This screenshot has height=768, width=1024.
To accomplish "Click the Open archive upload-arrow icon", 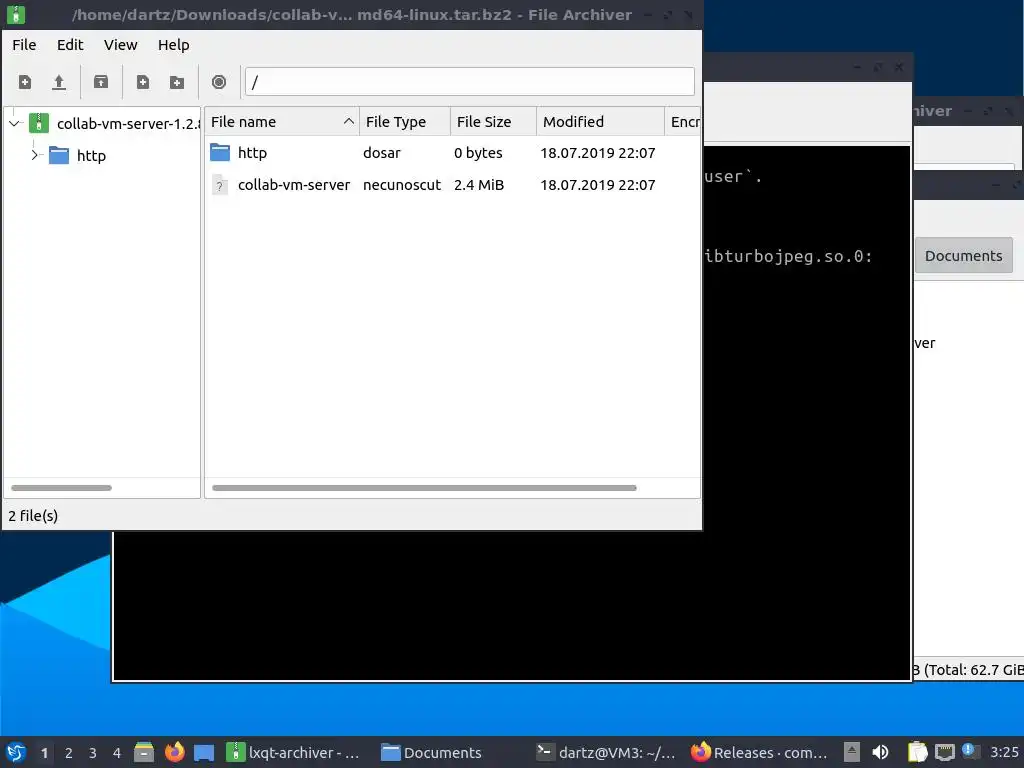I will [x=59, y=82].
